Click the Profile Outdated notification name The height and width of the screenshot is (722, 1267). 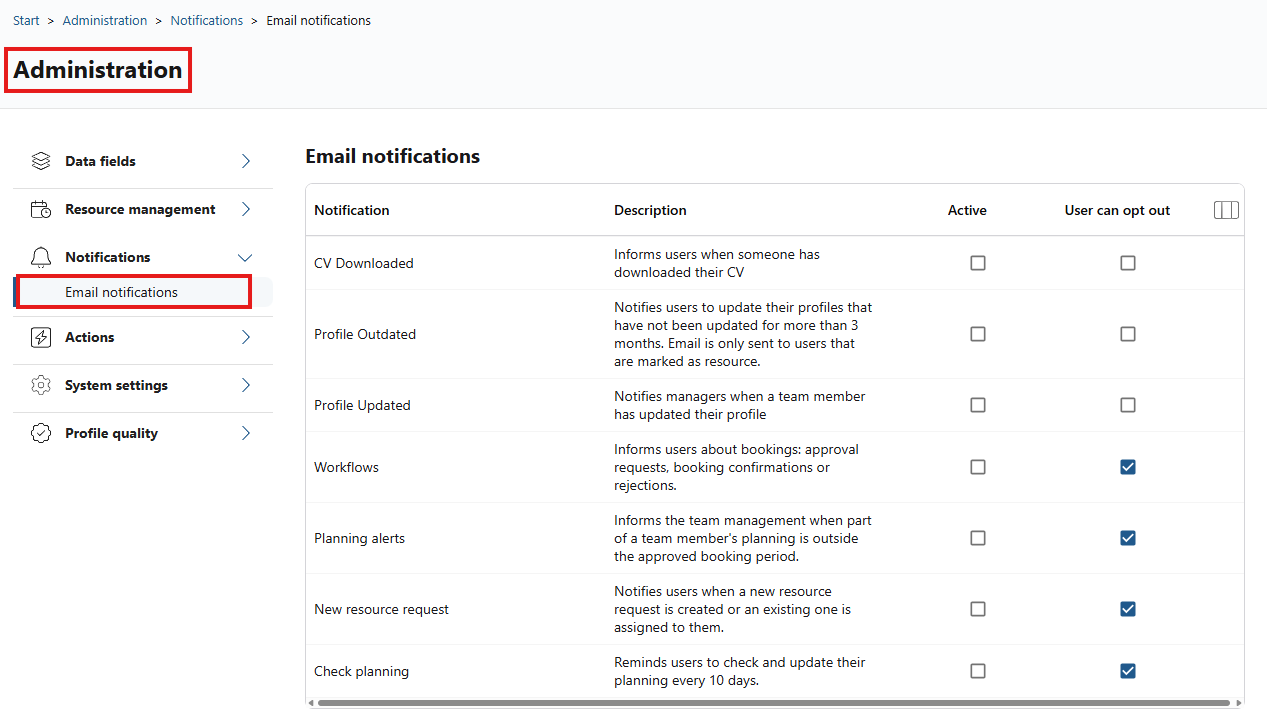pyautogui.click(x=365, y=334)
